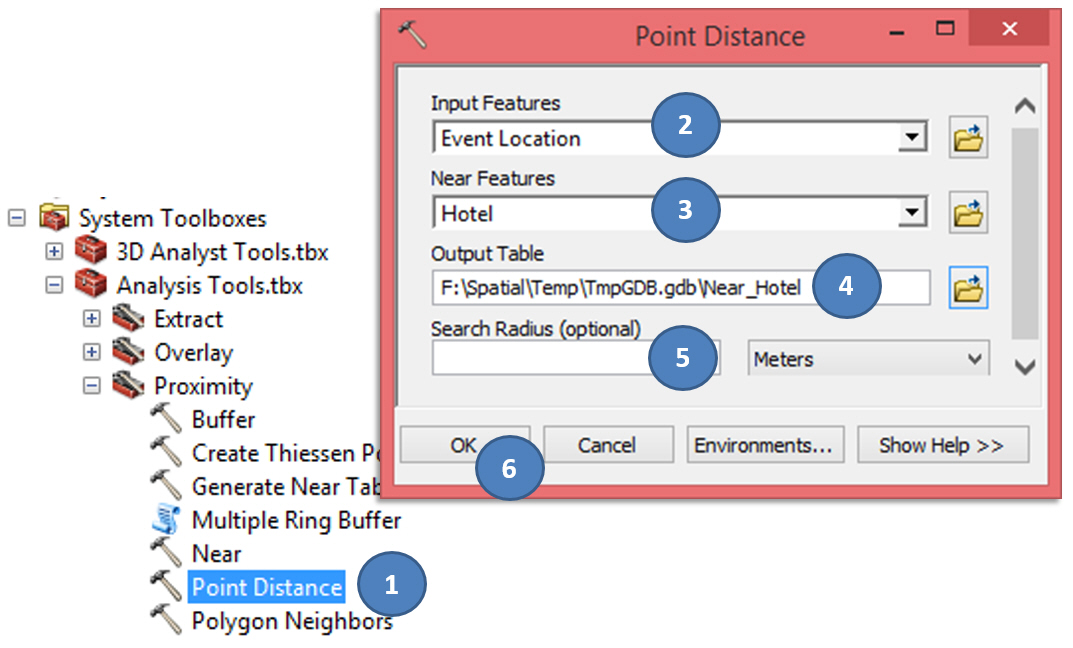1073x648 pixels.
Task: Click the System Toolboxes toolbox icon
Action: (x=54, y=218)
